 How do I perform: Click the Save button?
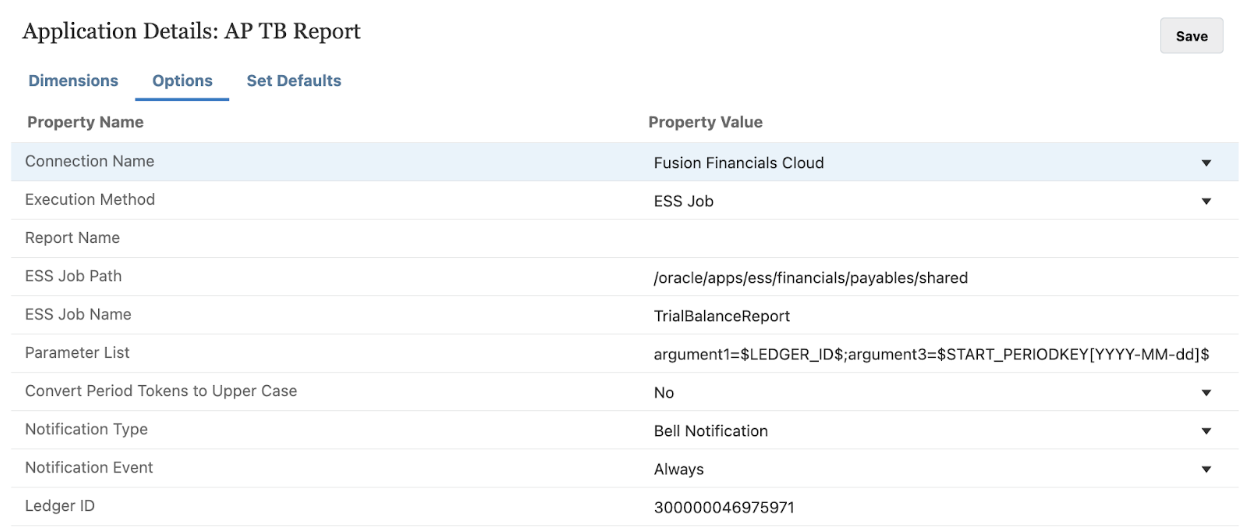[1191, 36]
